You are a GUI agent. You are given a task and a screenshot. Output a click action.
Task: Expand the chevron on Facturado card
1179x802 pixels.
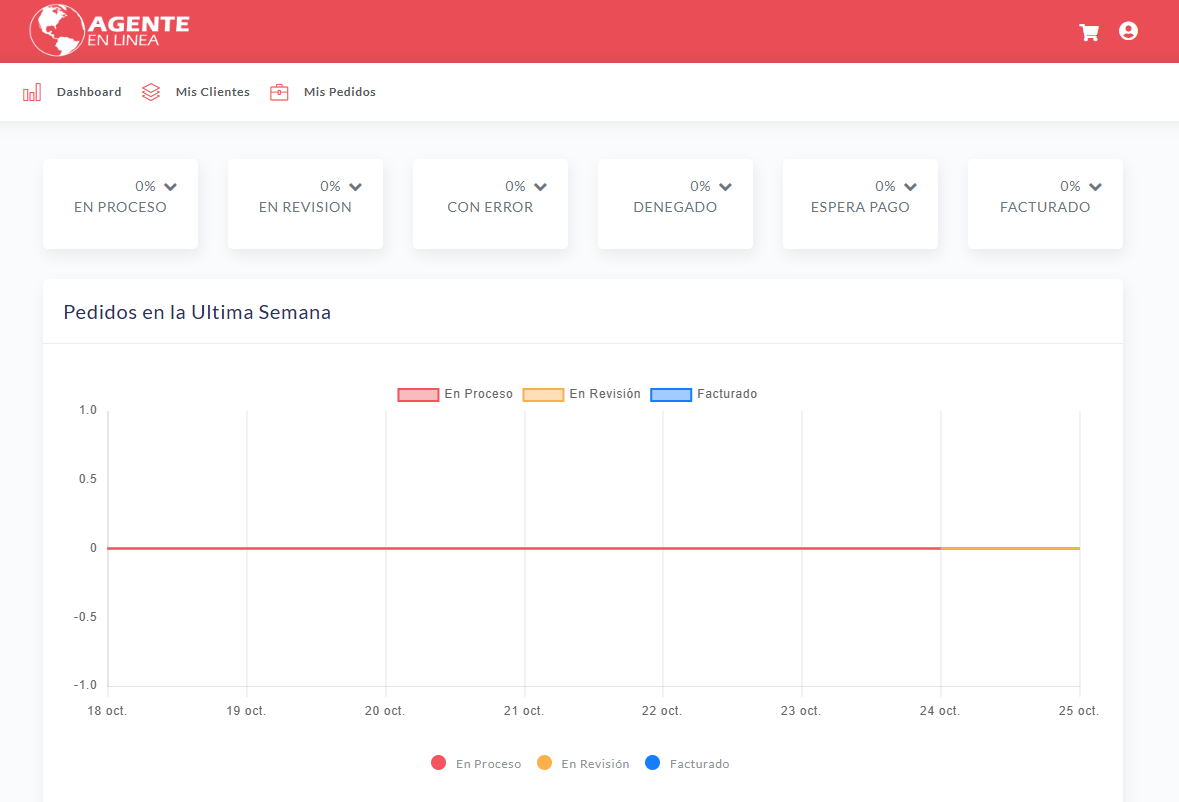pos(1095,187)
